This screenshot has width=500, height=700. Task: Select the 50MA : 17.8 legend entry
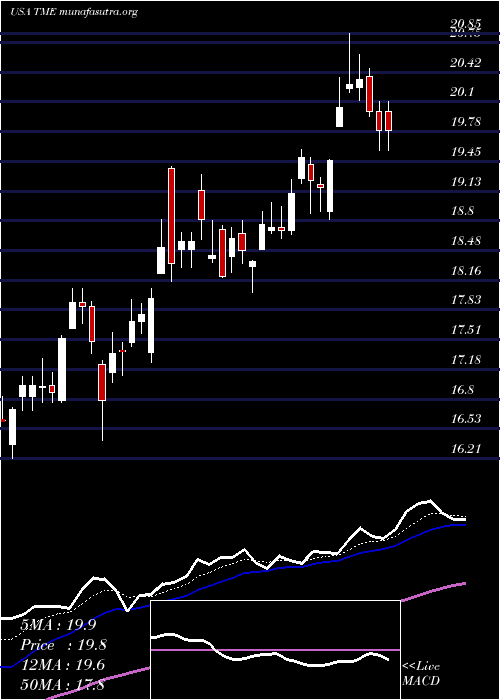coord(63,685)
